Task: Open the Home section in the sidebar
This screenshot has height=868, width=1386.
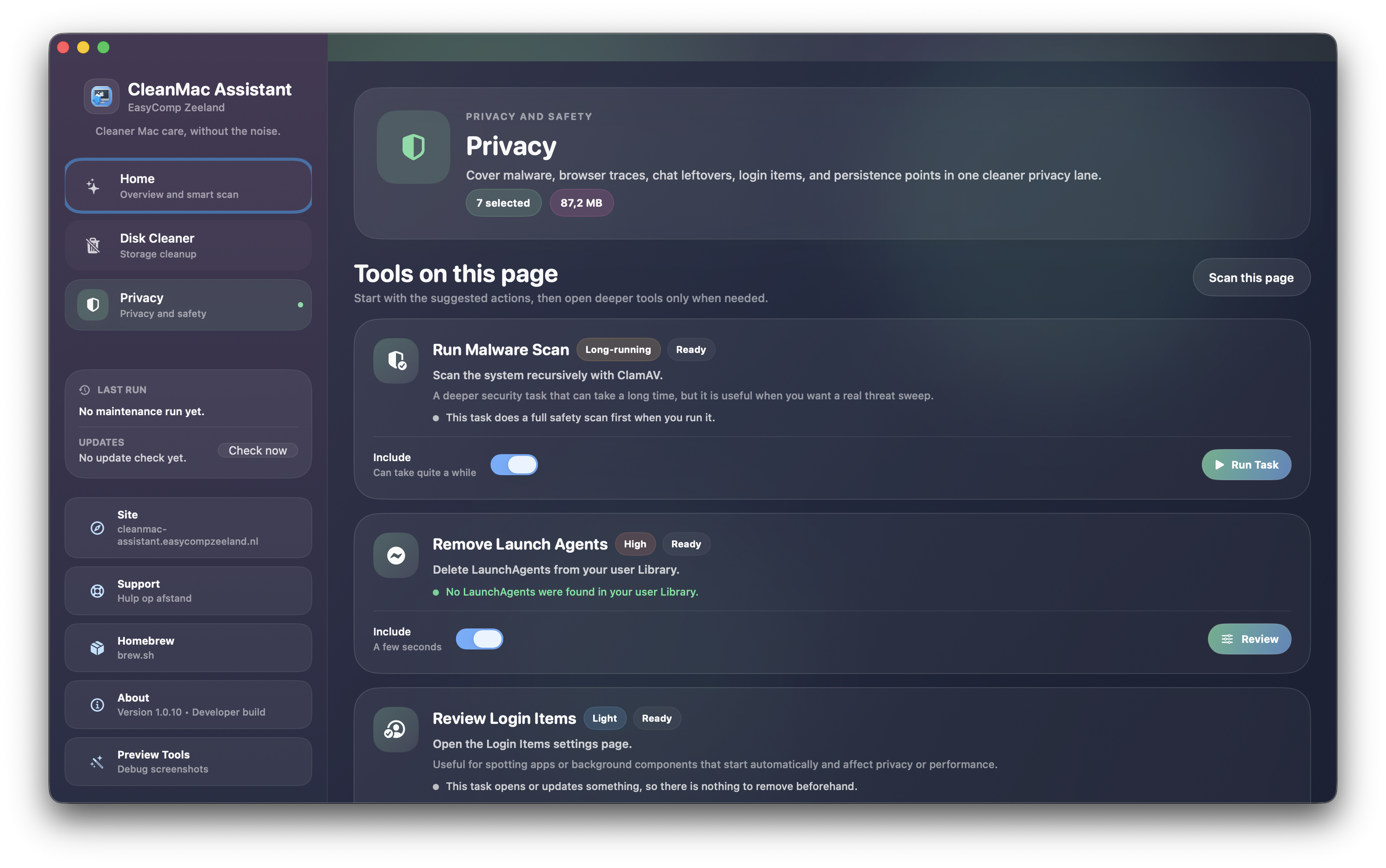Action: (x=188, y=185)
